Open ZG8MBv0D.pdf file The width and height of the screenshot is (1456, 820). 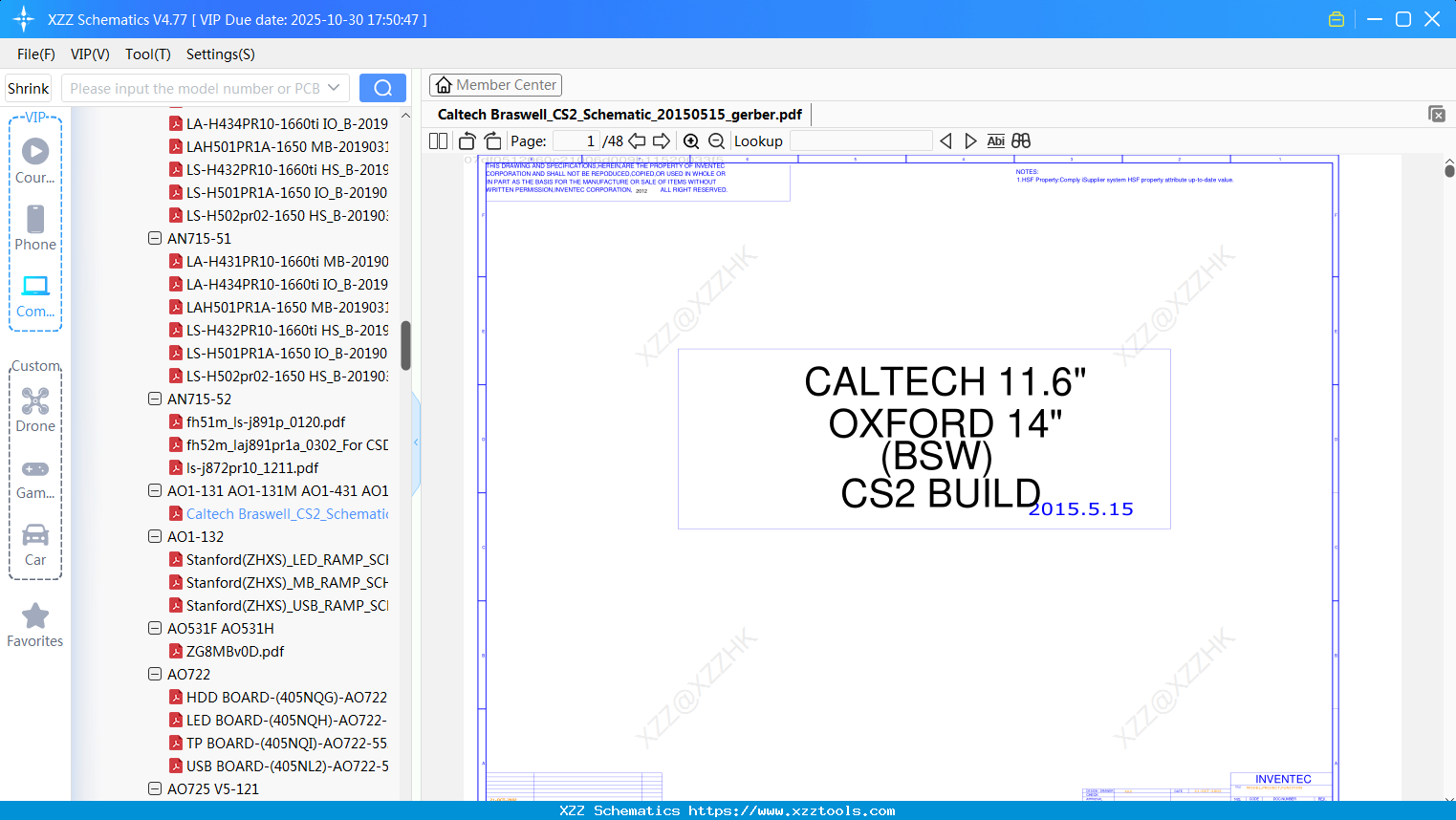235,651
